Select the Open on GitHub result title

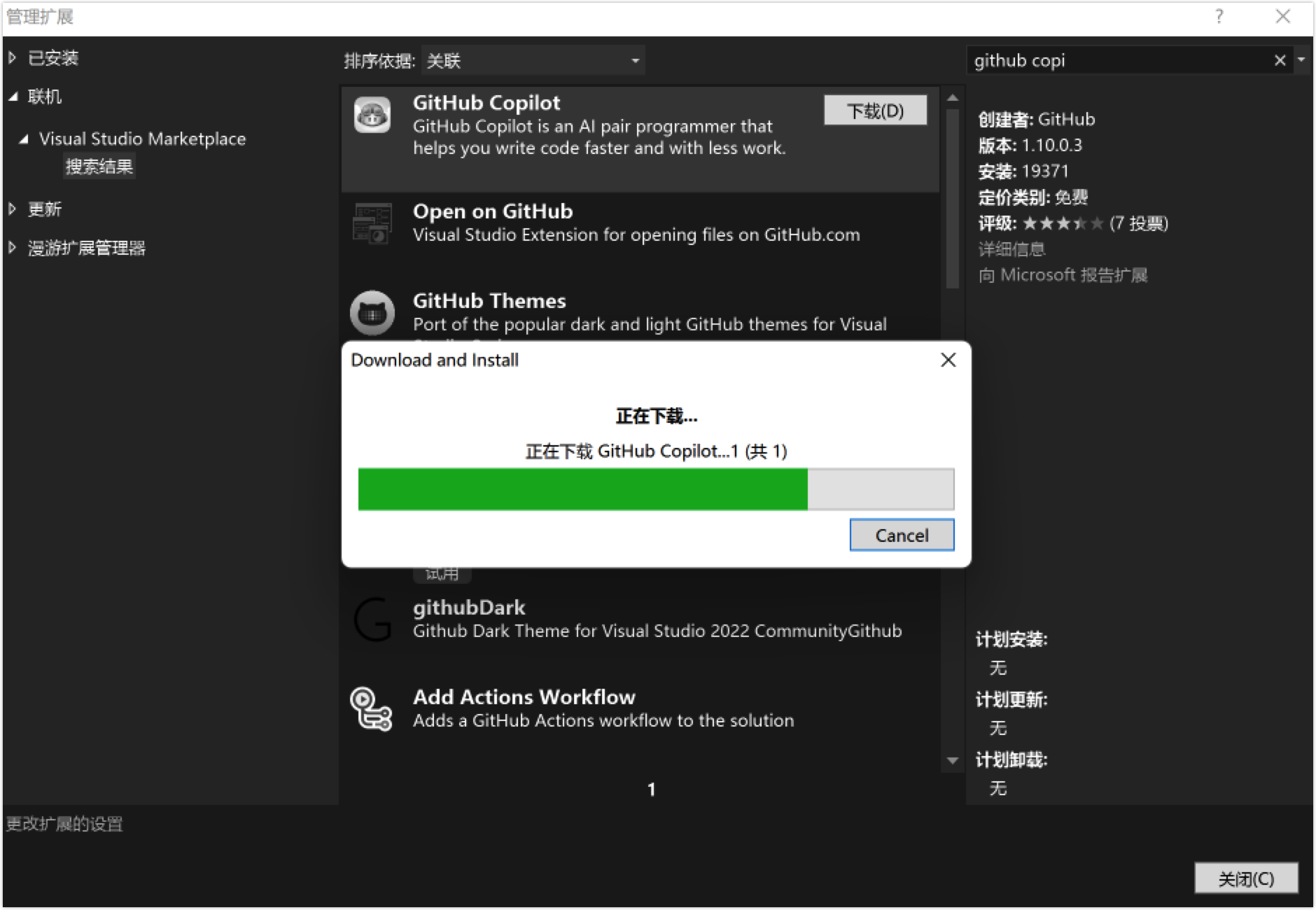pos(493,211)
